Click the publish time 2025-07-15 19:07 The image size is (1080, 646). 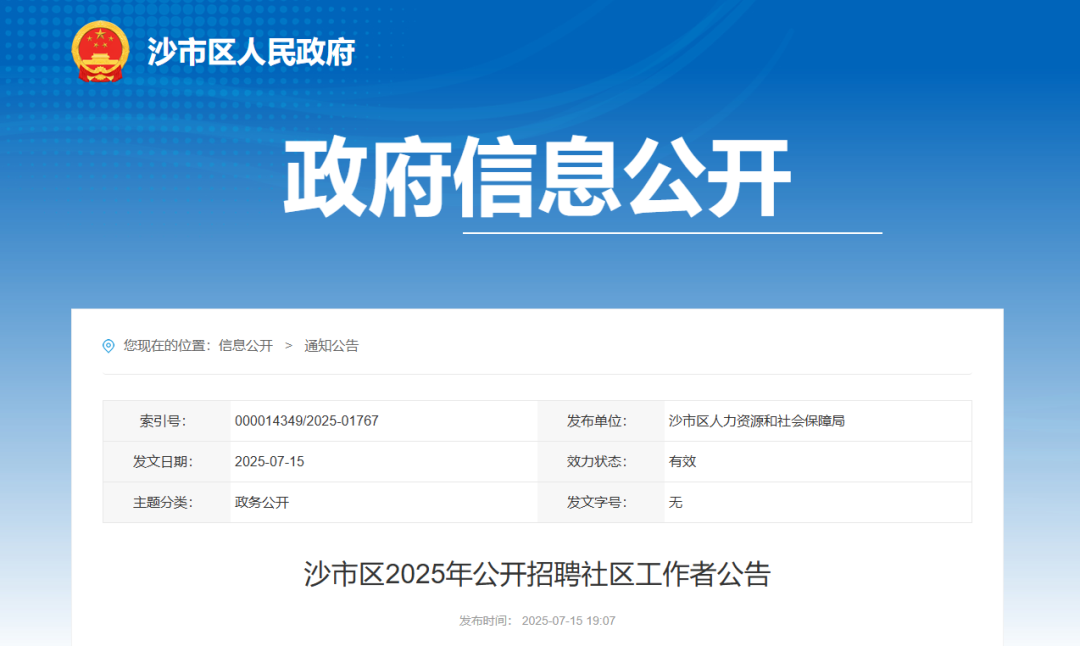coord(568,621)
